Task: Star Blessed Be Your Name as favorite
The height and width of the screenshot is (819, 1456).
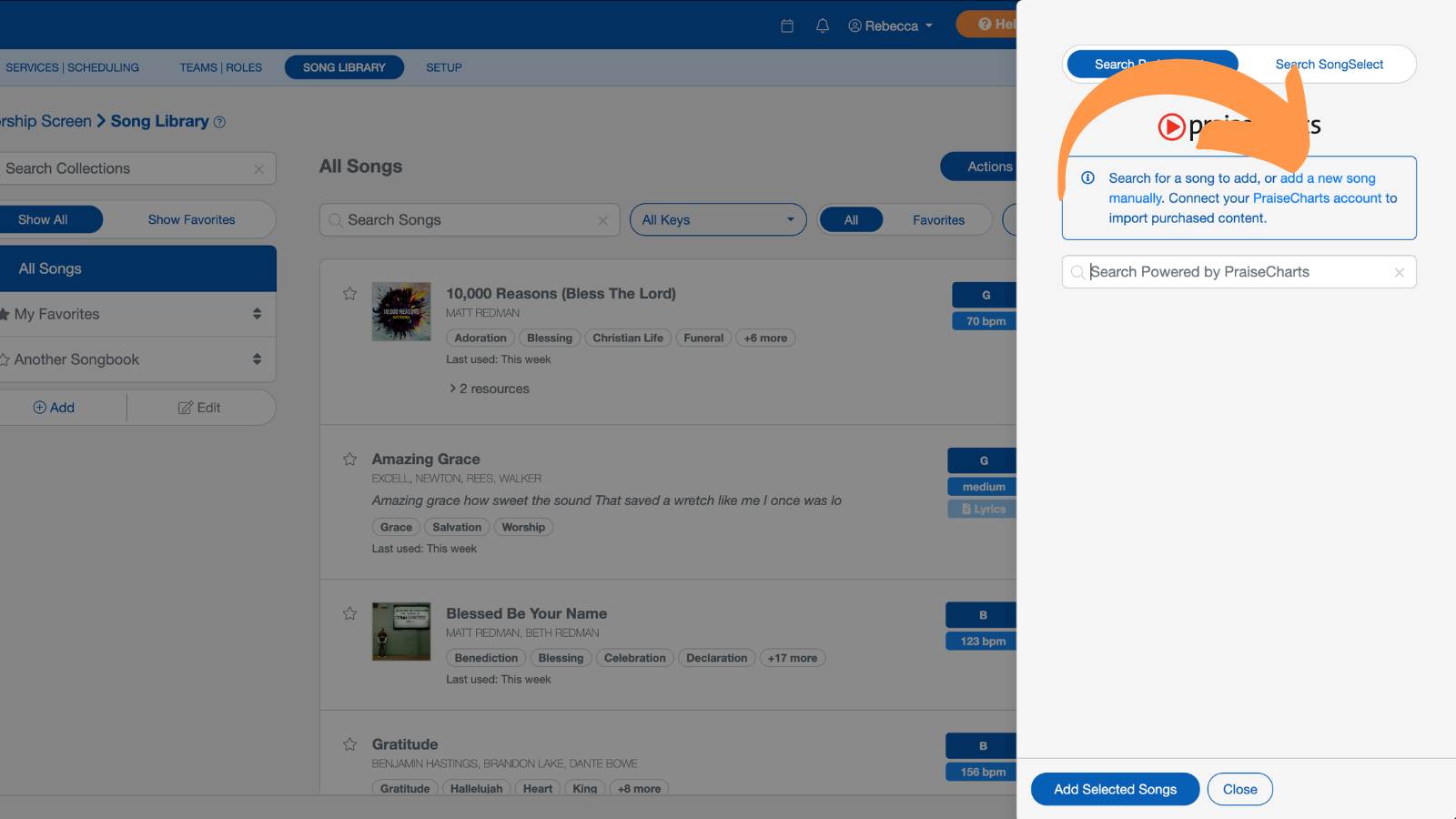Action: point(349,613)
